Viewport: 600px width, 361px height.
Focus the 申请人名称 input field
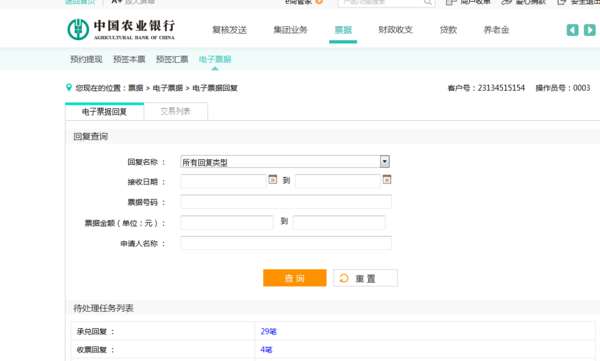tap(286, 243)
